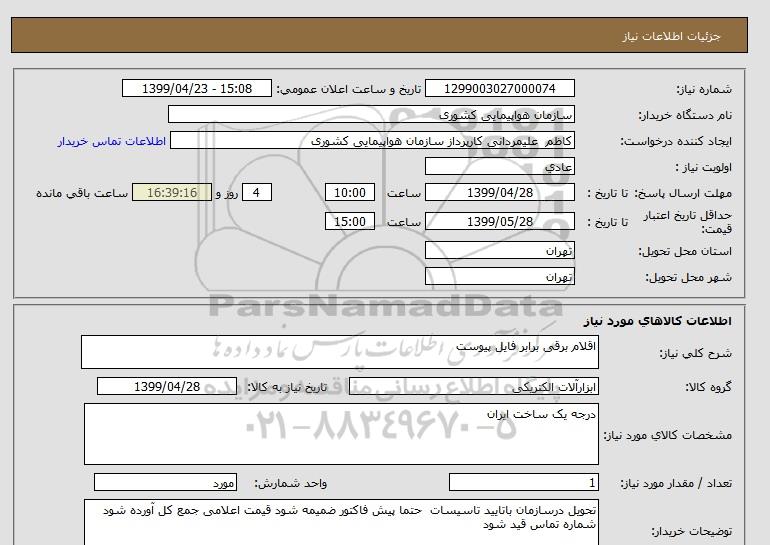Click delivery province field تهران
770x545 pixels.
[499, 250]
